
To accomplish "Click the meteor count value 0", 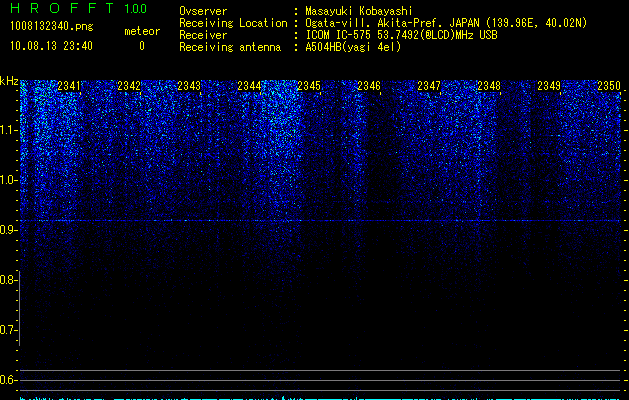I will (x=142, y=46).
